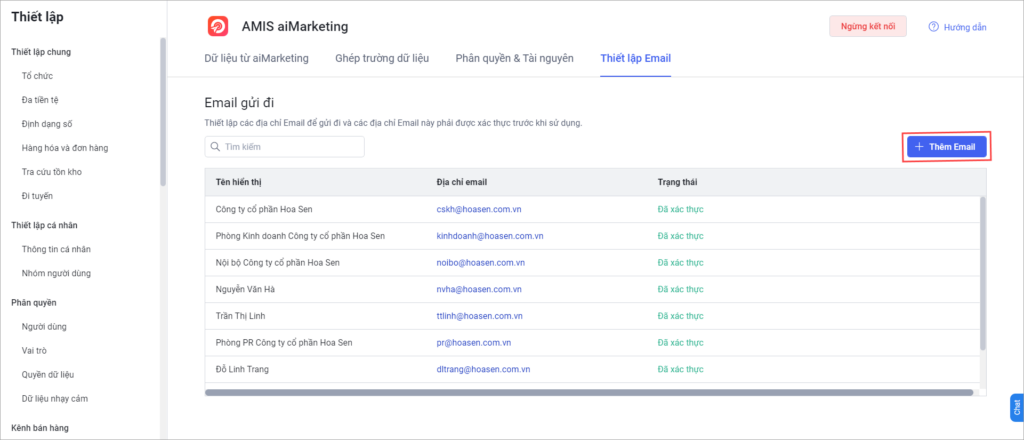Click the Kênh bán hàng heading
The height and width of the screenshot is (440, 1024).
pos(40,428)
